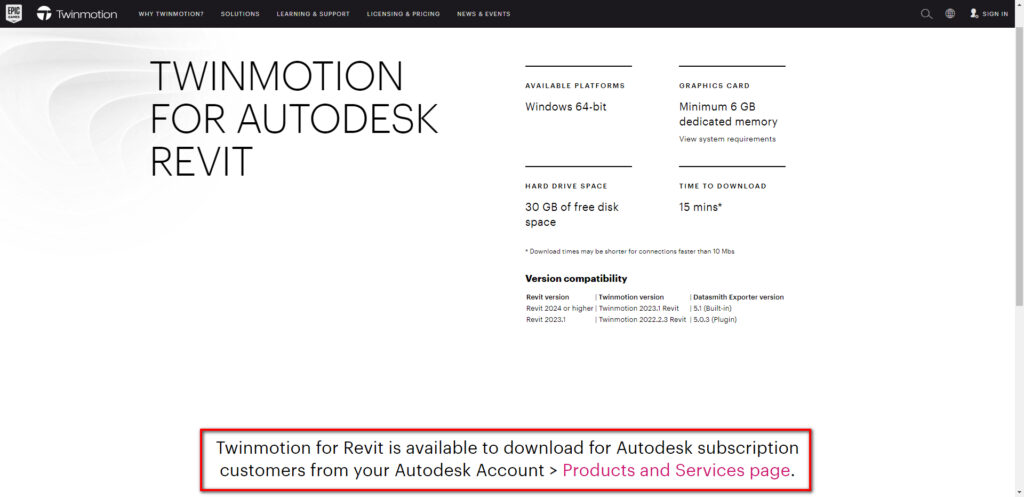Open the language globe icon
Screen dimensions: 1024x497
pyautogui.click(x=950, y=14)
